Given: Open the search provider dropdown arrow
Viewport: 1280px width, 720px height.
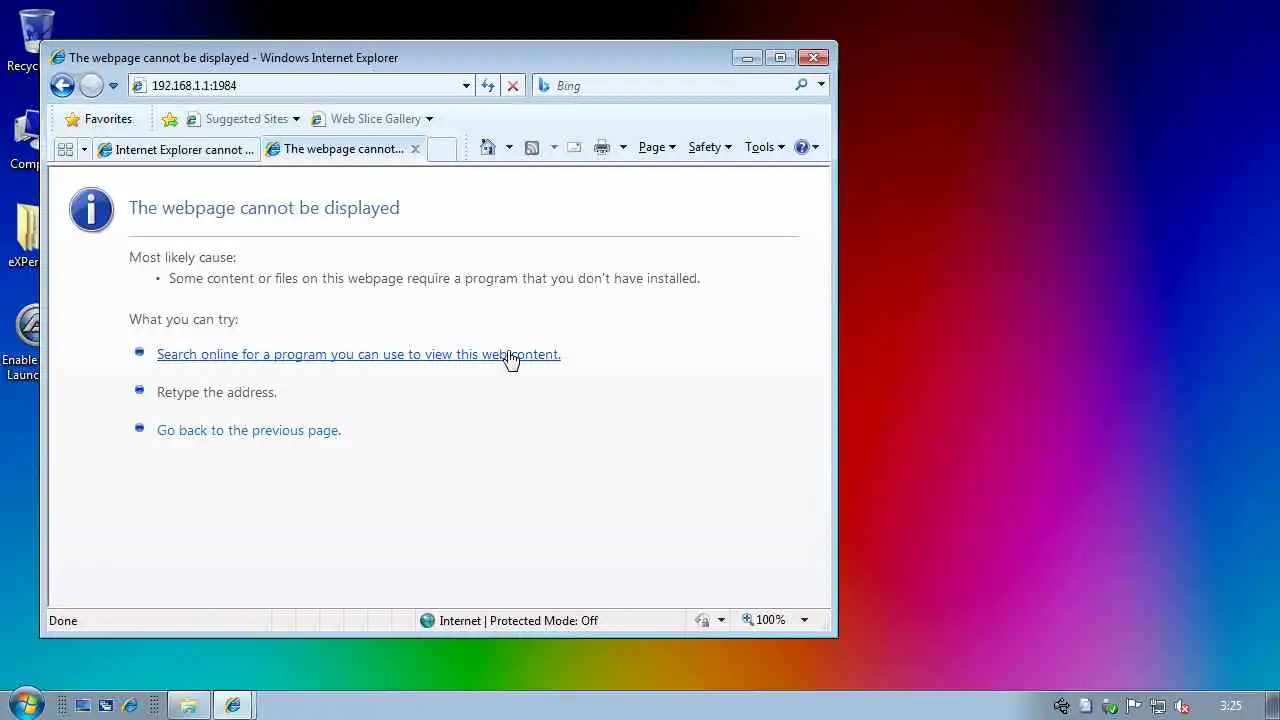Looking at the screenshot, I should pos(821,85).
